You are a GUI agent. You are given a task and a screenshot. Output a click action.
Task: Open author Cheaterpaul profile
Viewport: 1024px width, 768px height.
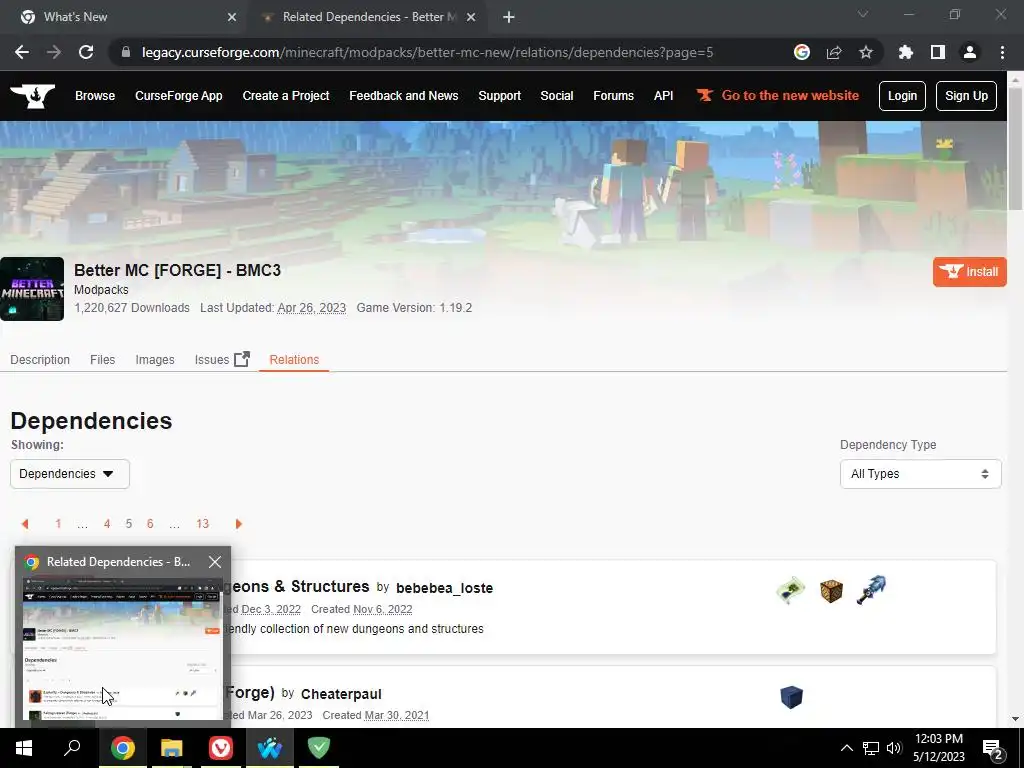click(341, 694)
